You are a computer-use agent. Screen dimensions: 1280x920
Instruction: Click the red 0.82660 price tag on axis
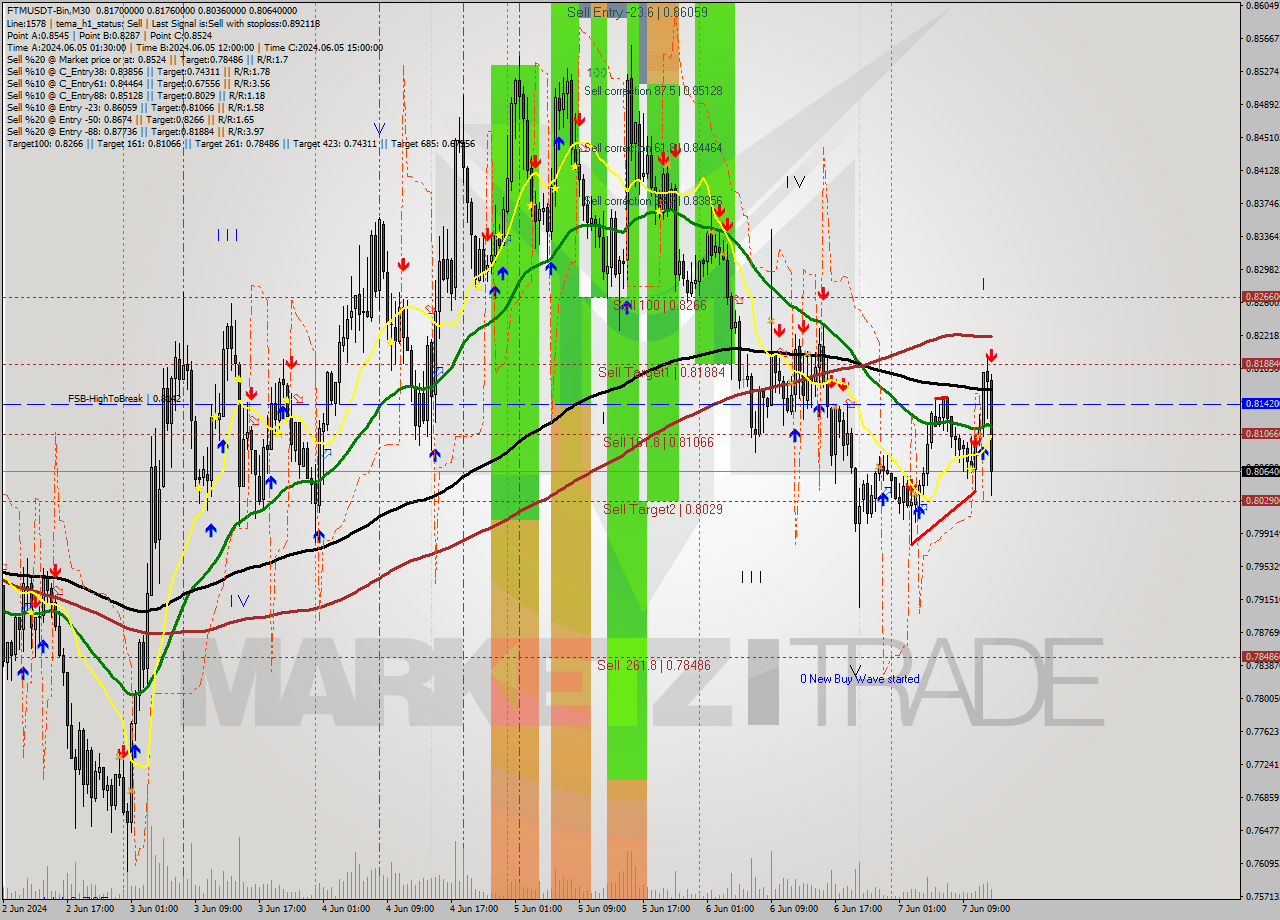click(x=1260, y=297)
